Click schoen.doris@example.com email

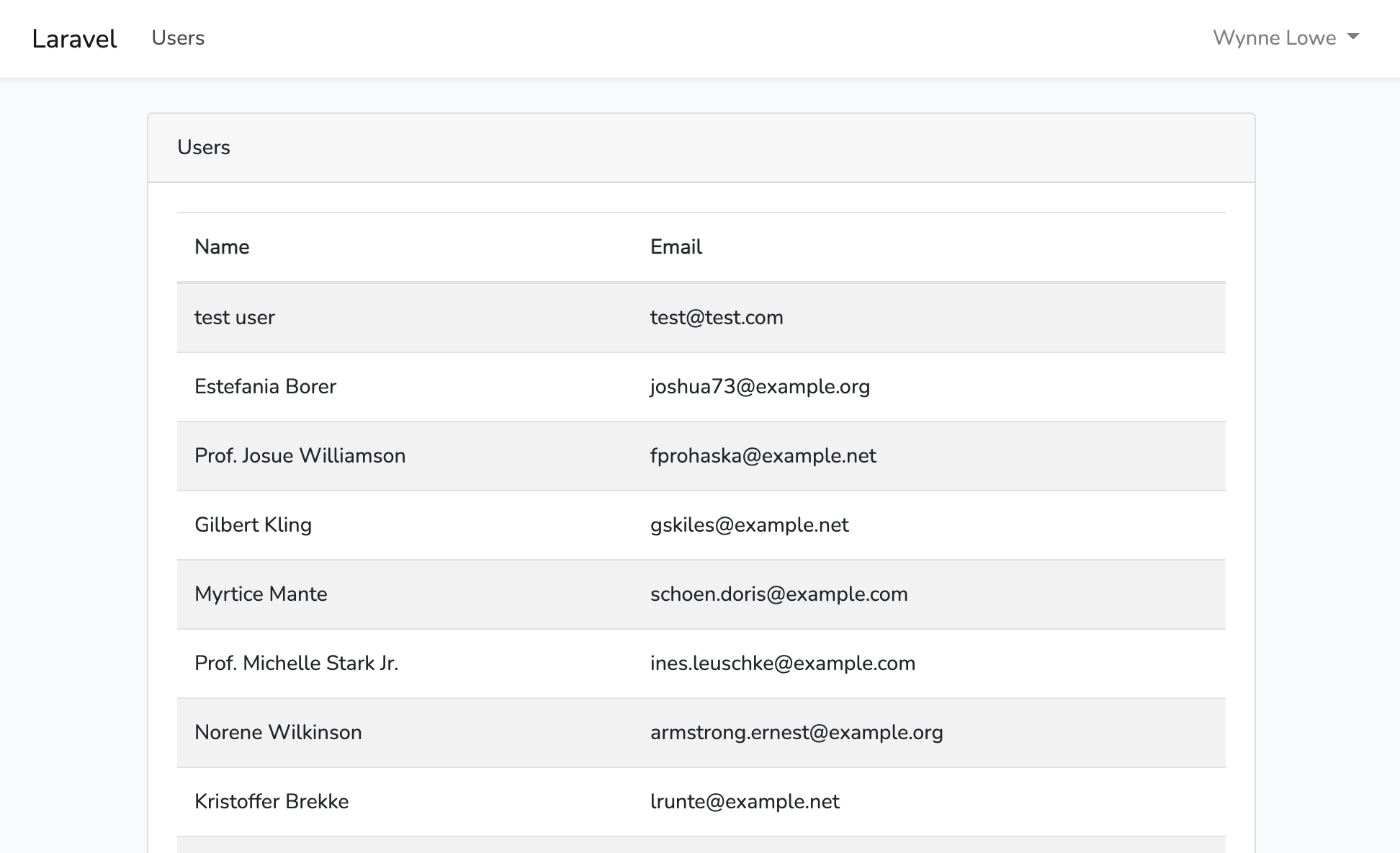(779, 594)
